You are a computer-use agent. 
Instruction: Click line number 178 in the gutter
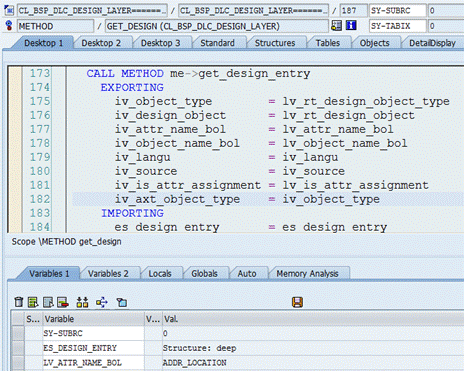click(x=40, y=143)
